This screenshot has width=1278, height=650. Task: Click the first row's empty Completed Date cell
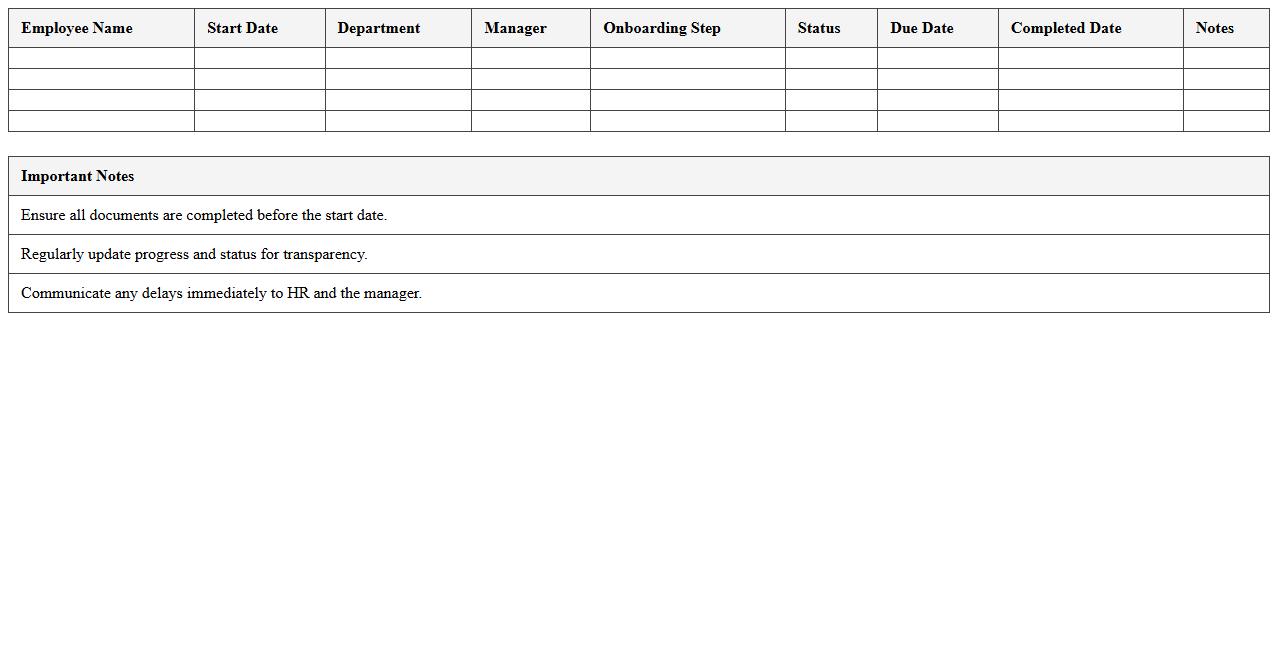coord(1090,58)
